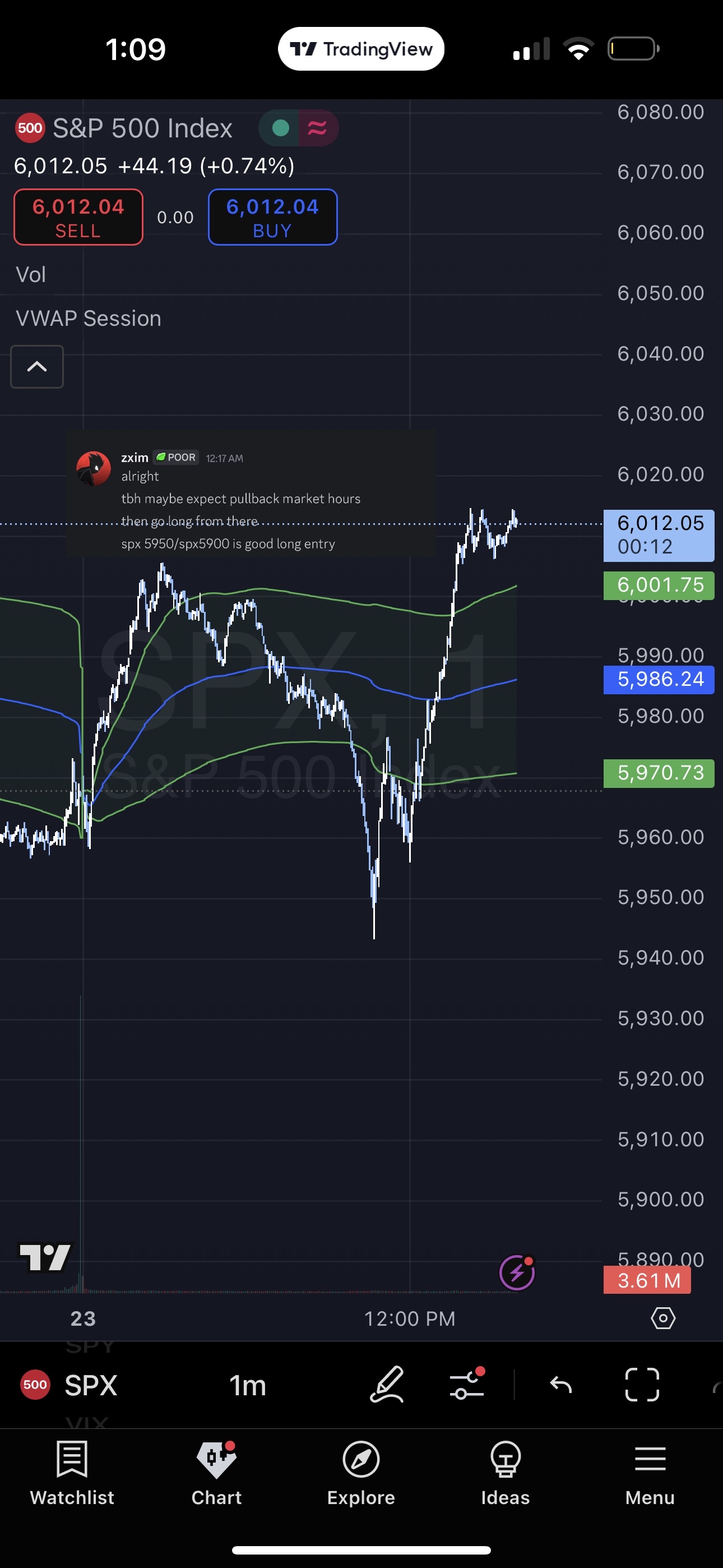Switch to the Ideas tab
723x1568 pixels.
(505, 1473)
